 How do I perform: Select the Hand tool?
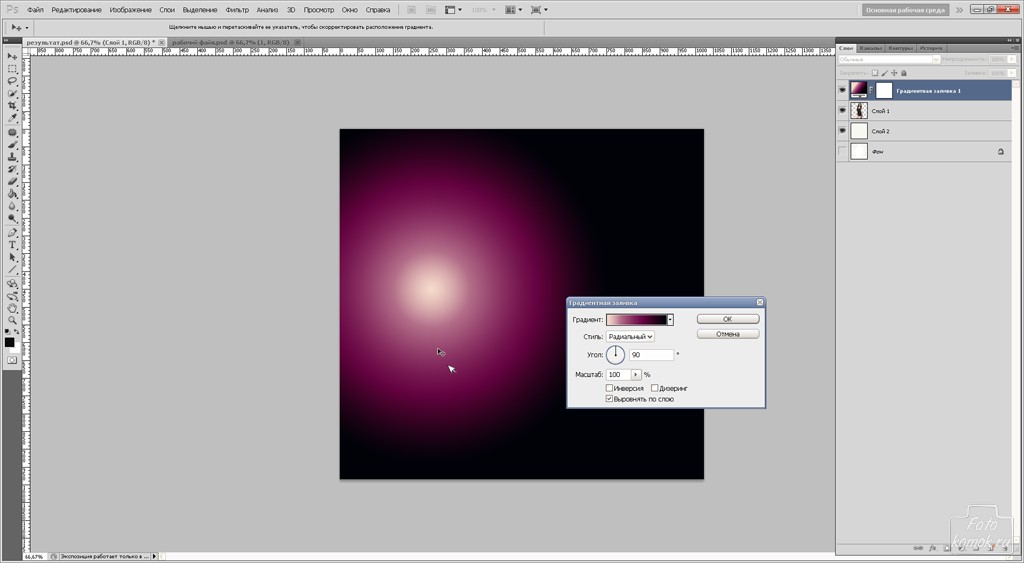coord(12,308)
